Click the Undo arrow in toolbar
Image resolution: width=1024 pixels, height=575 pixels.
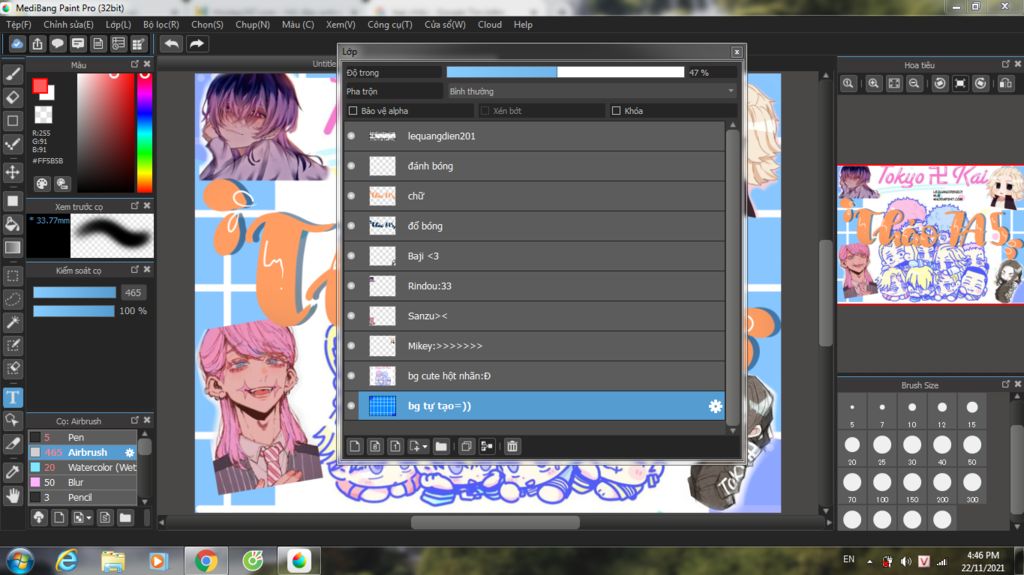coord(172,44)
